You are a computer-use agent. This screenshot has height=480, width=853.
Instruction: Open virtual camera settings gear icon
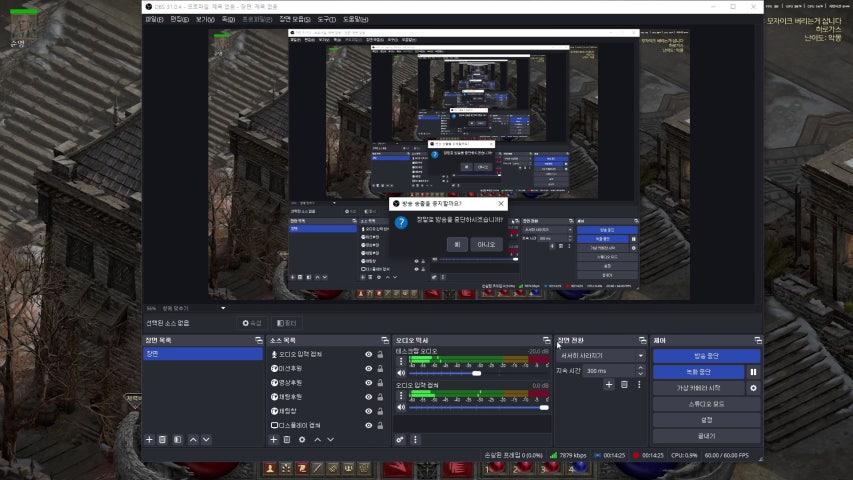753,388
